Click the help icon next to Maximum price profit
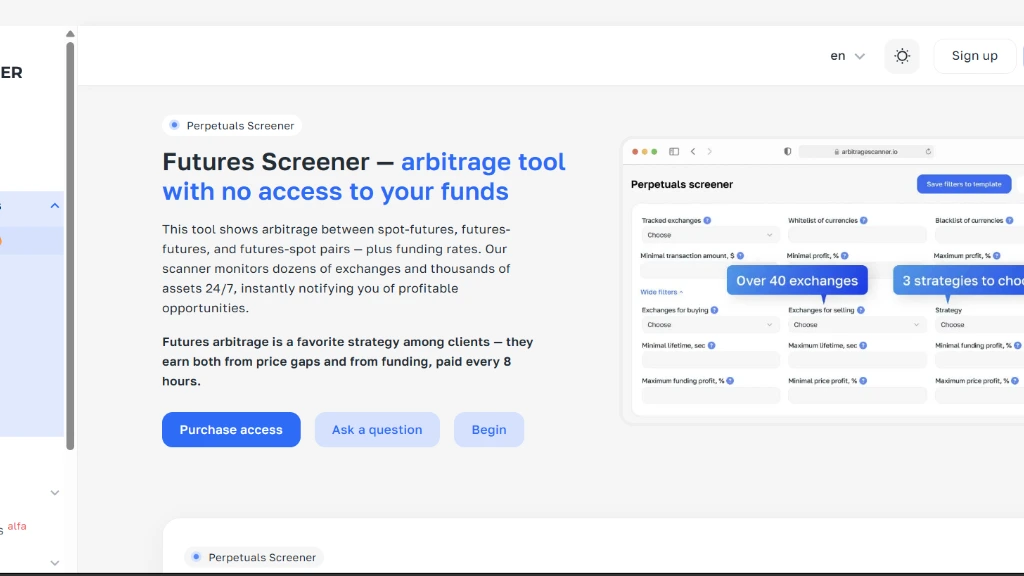This screenshot has height=576, width=1024. pos(1015,381)
